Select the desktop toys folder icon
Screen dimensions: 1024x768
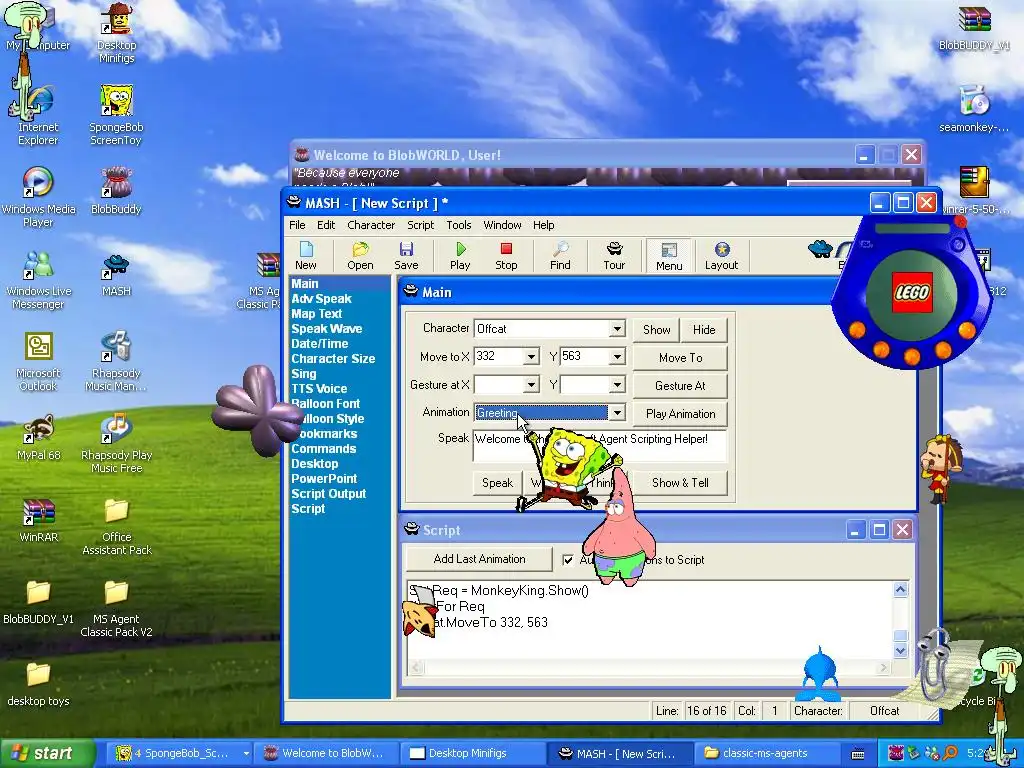coord(38,684)
